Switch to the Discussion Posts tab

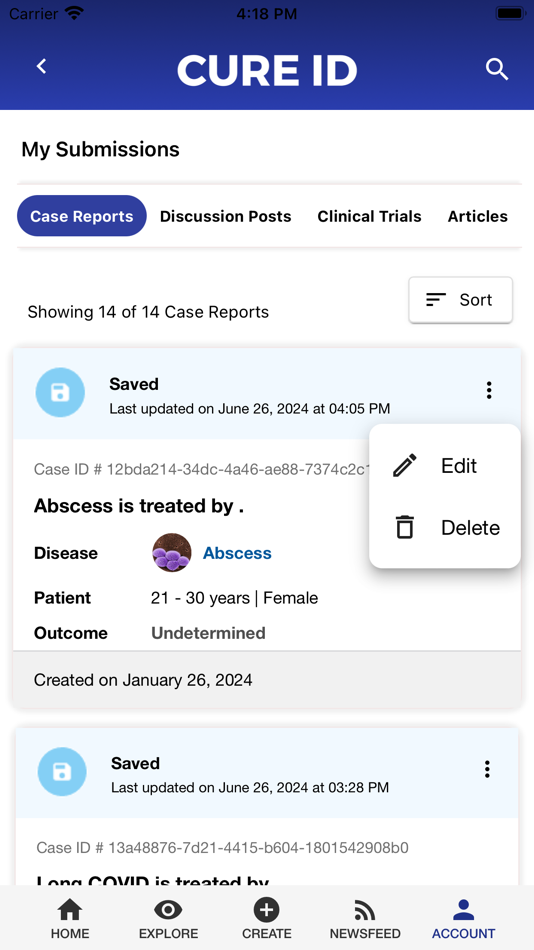pyautogui.click(x=225, y=216)
